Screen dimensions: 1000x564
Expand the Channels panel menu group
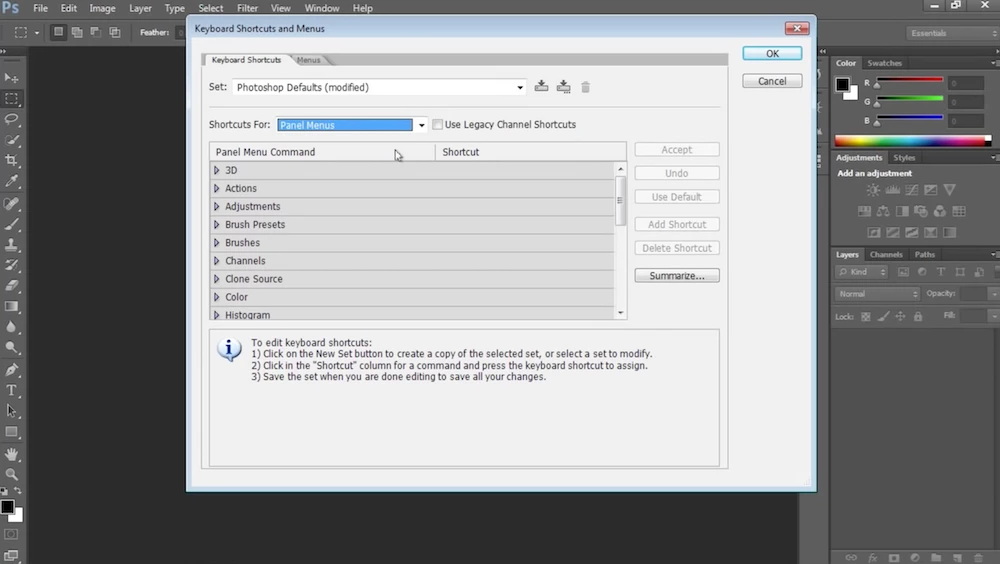(216, 261)
